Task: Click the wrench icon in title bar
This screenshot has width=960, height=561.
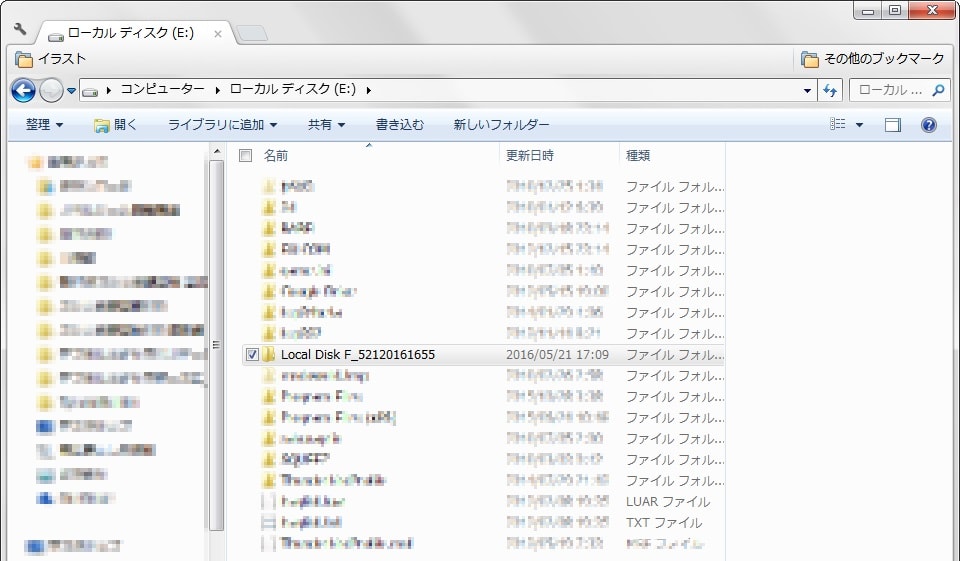Action: pos(20,30)
